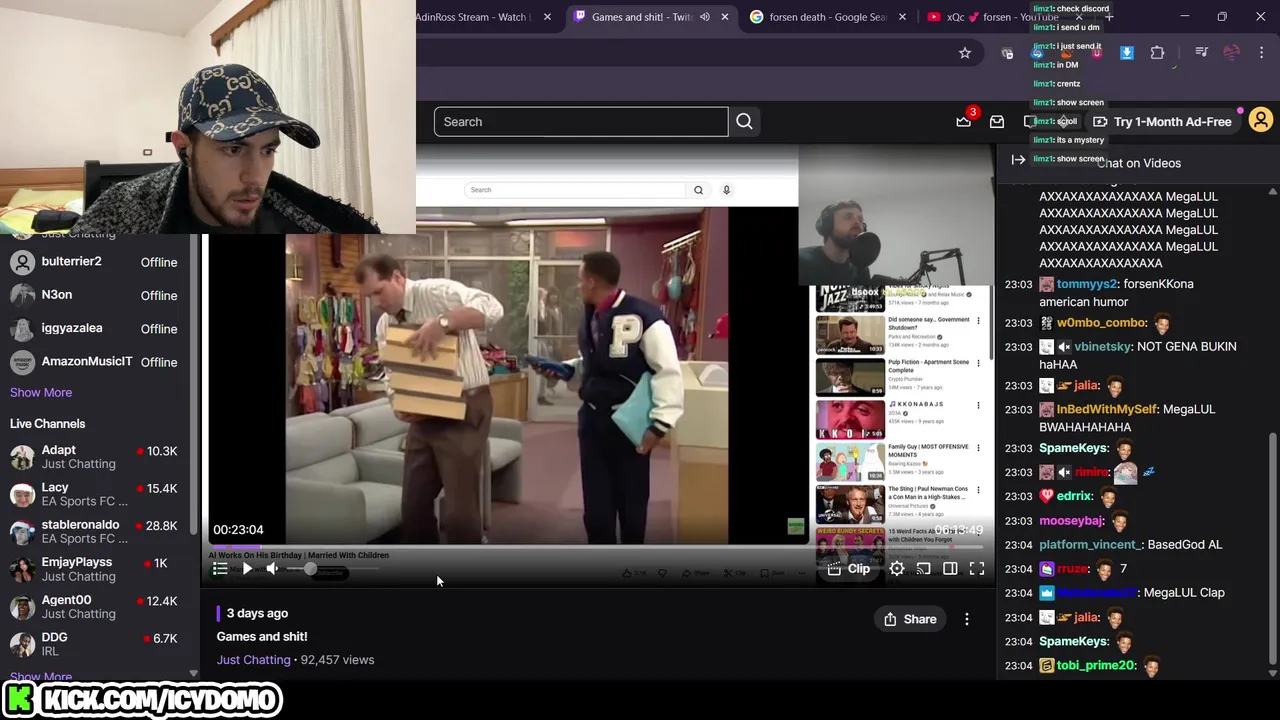This screenshot has width=1280, height=720.
Task: Toggle theatre mode icon in the player
Action: [950, 569]
